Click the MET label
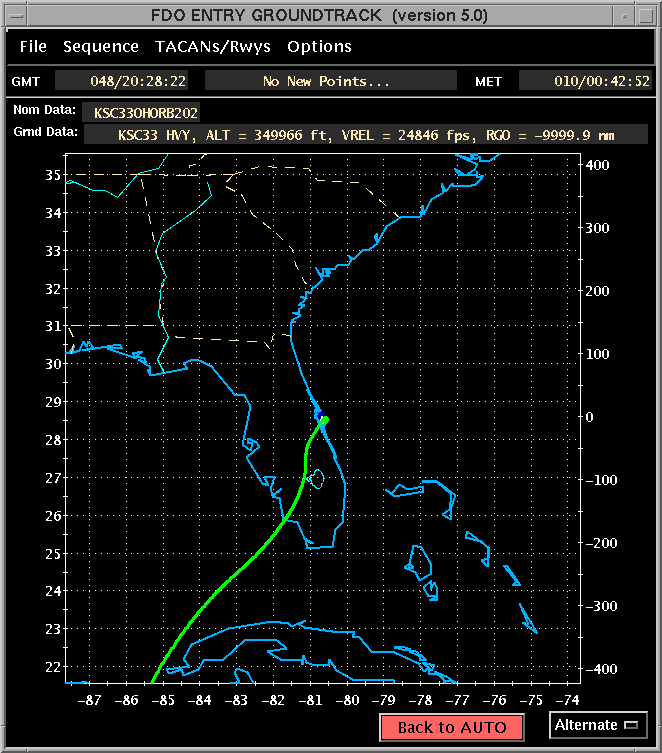This screenshot has width=662, height=753. click(488, 82)
